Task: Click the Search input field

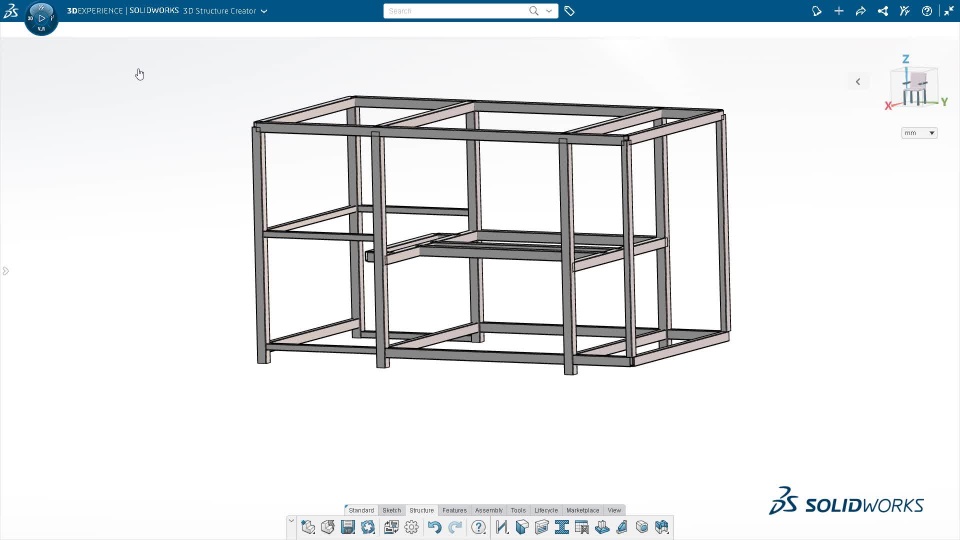Action: pyautogui.click(x=456, y=11)
